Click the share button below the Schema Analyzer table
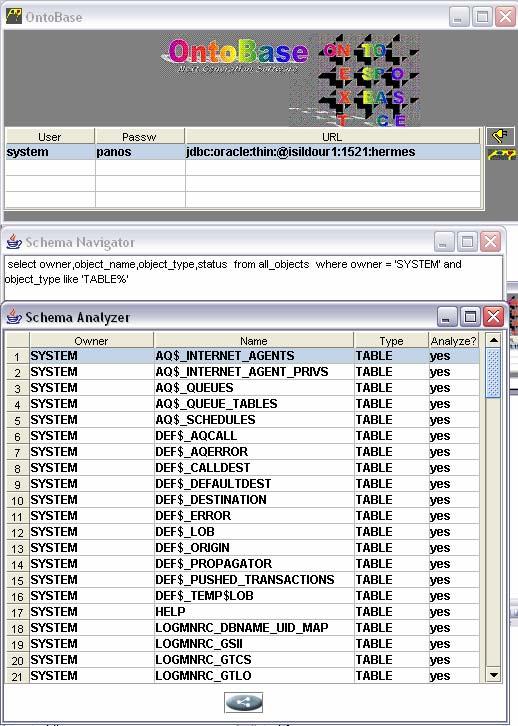This screenshot has width=518, height=726. click(243, 702)
